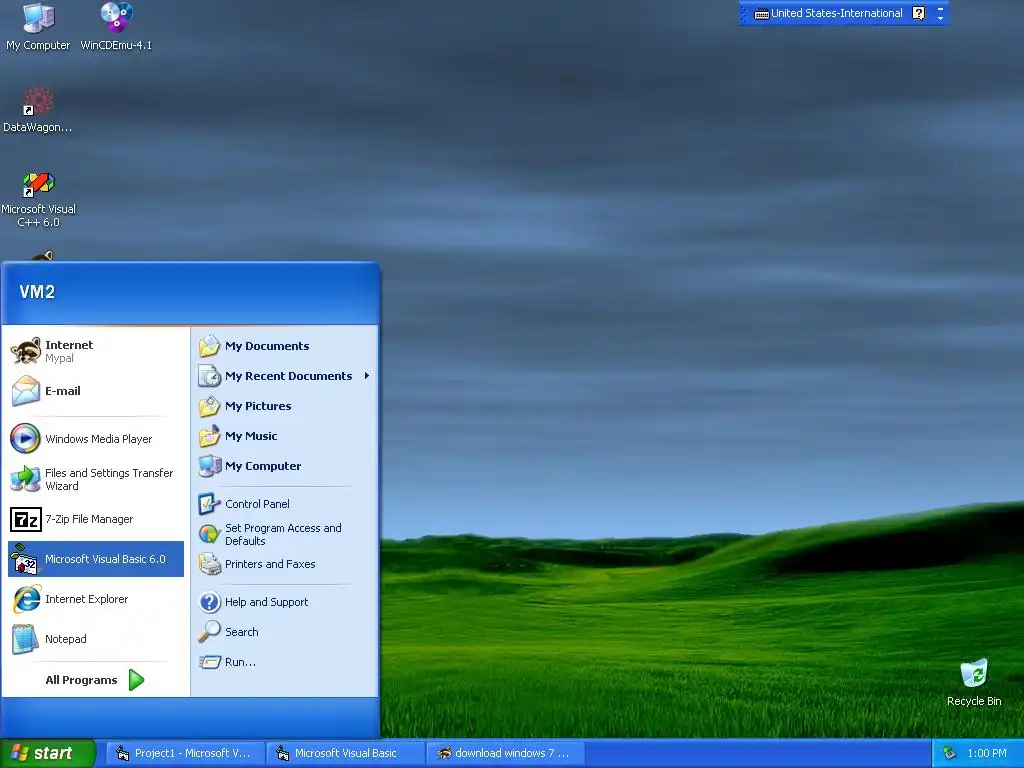Click the Printers and Faxes printer icon
Screen dimensions: 1024x768
point(209,564)
